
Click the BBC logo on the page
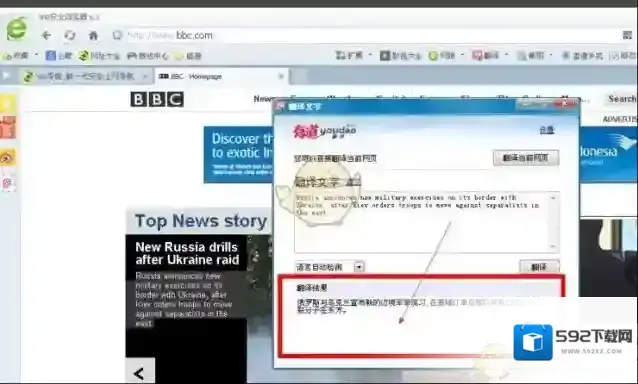[157, 99]
